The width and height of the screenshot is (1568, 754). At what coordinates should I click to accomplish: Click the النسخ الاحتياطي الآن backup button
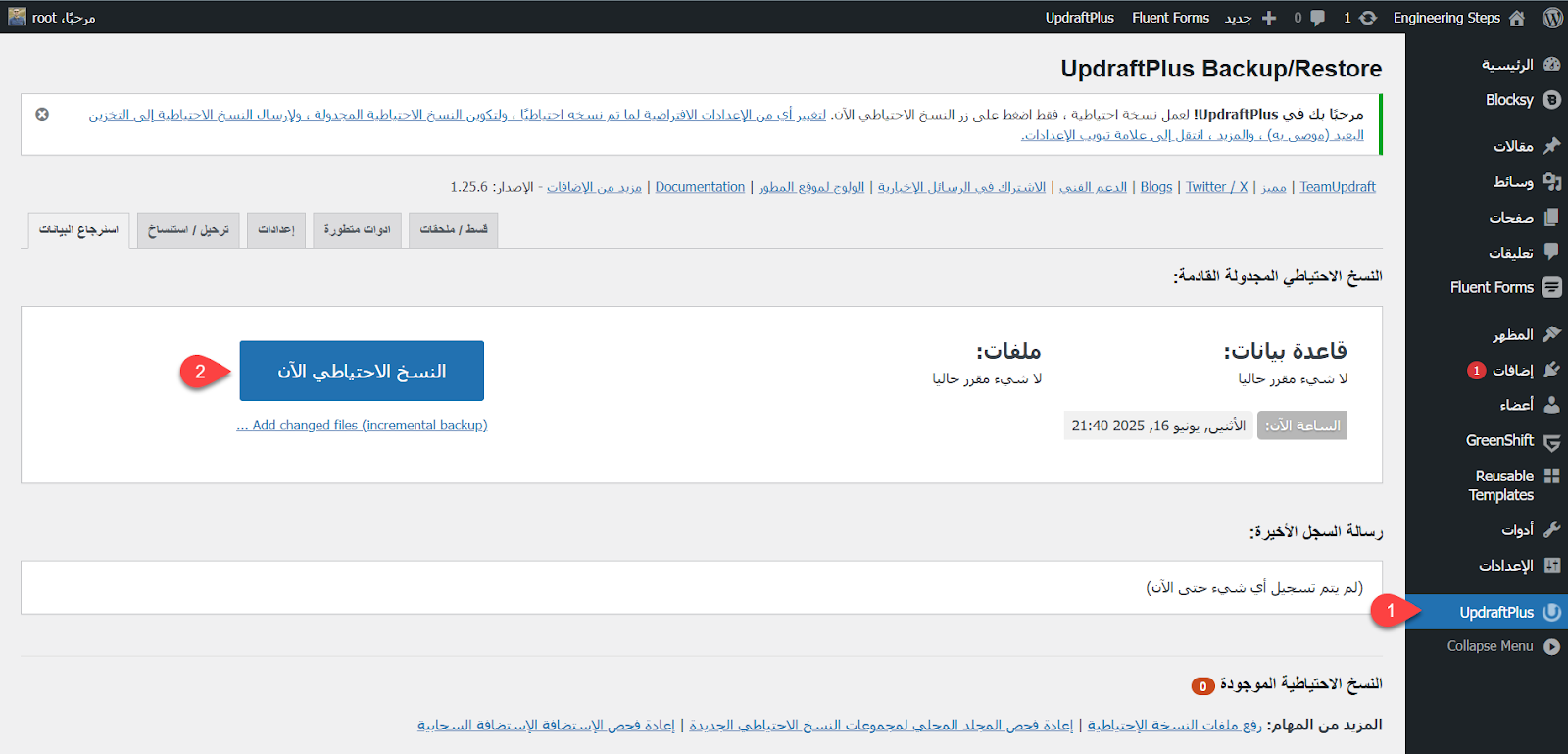coord(362,371)
